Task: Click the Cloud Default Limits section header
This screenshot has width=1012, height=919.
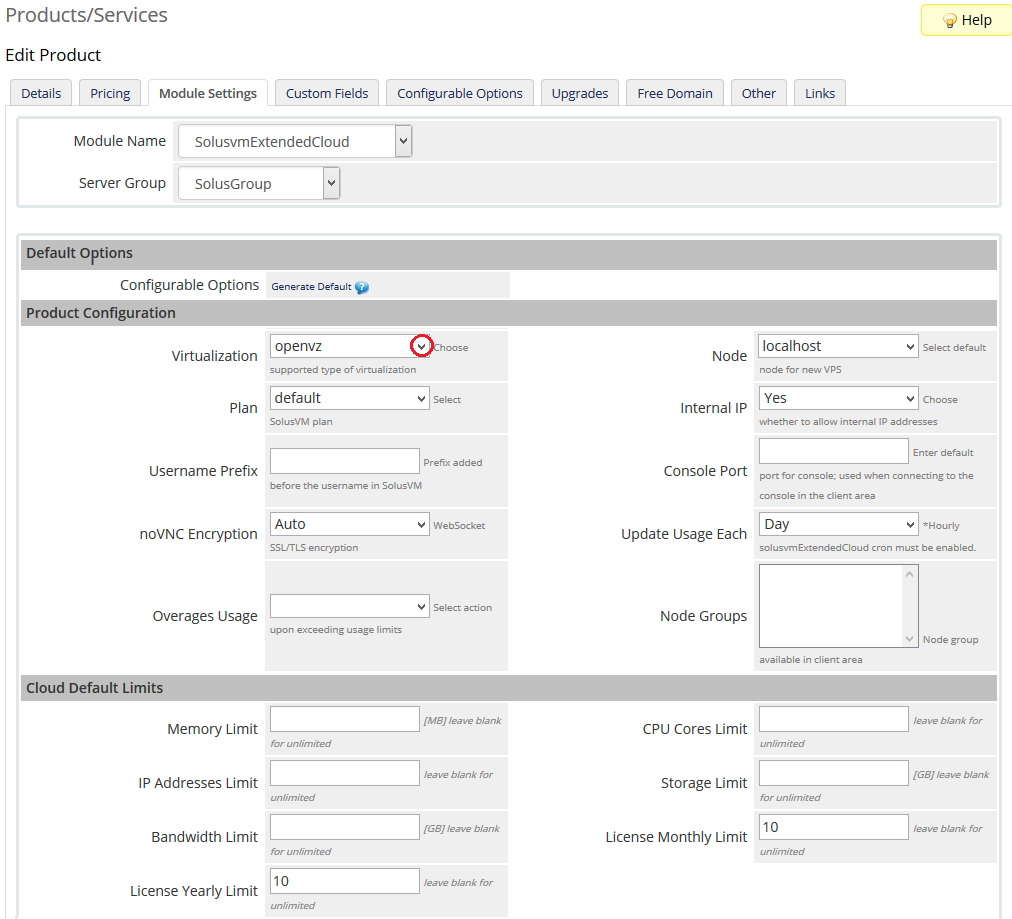Action: click(x=509, y=688)
